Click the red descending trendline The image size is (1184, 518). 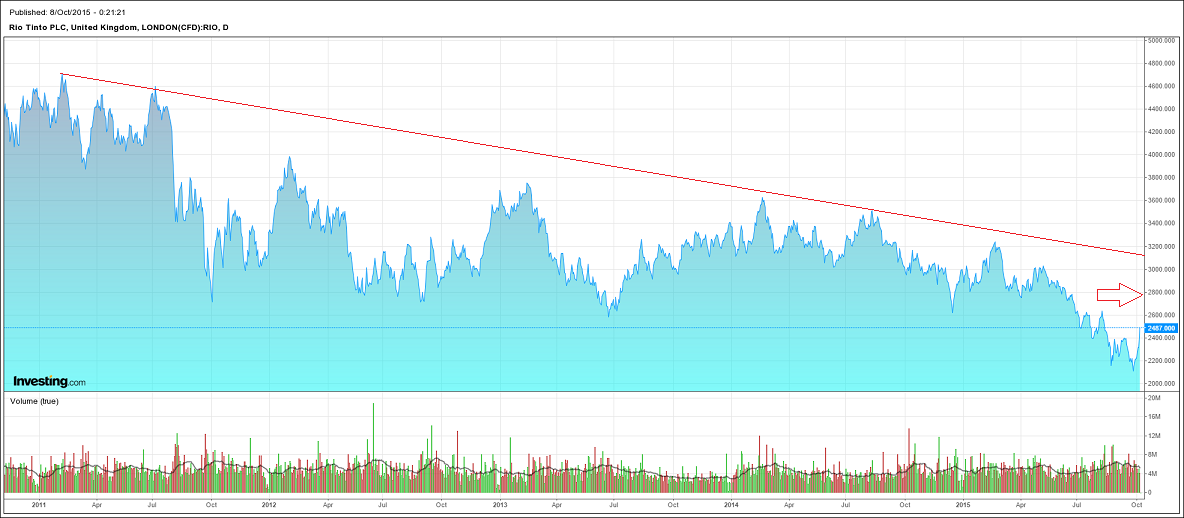(x=600, y=164)
